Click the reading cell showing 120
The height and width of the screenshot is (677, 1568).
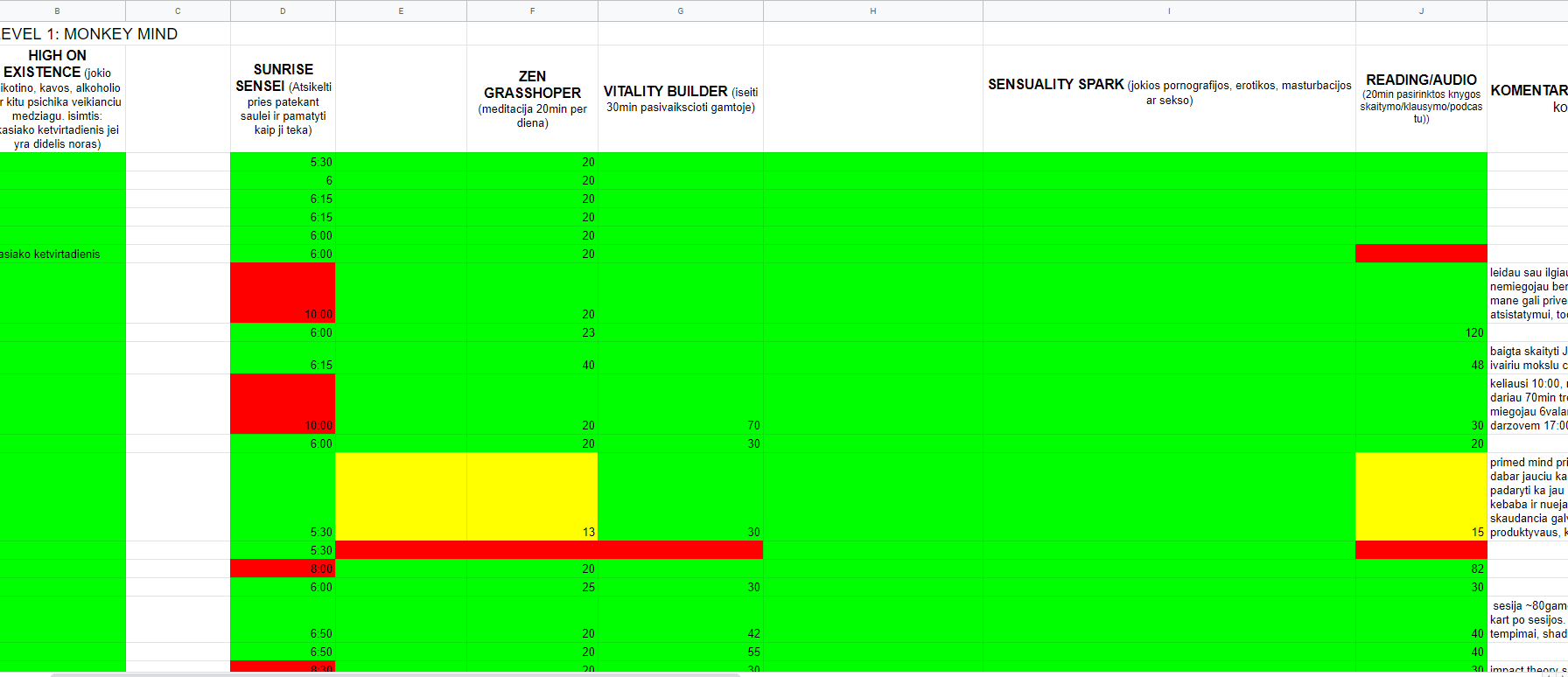(x=1421, y=332)
